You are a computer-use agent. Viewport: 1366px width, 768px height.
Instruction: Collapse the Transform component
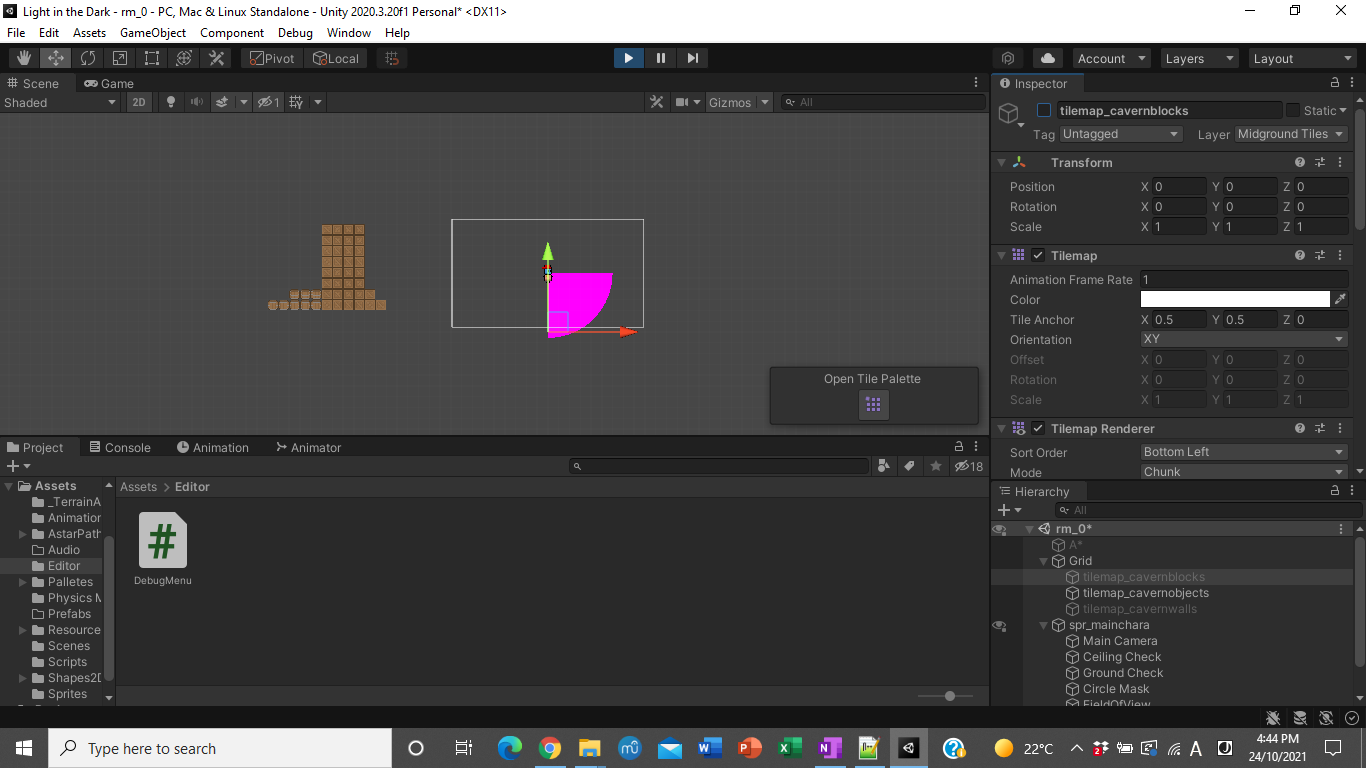pyautogui.click(x=1001, y=162)
